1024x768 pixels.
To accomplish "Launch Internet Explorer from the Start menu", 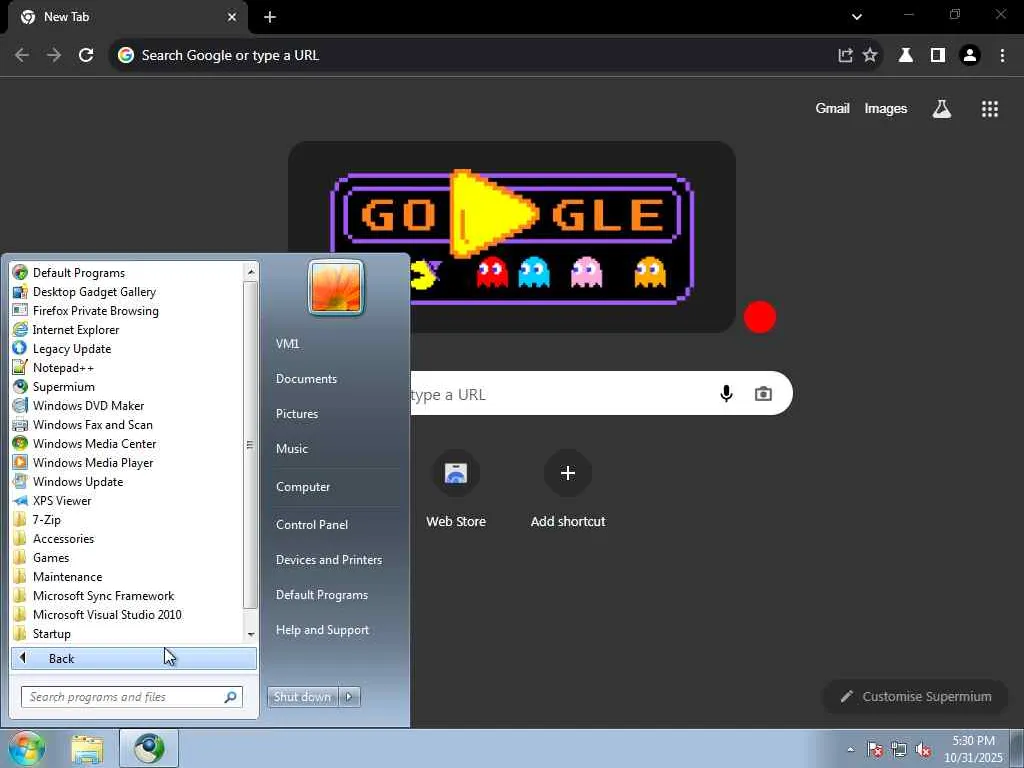I will click(127, 329).
